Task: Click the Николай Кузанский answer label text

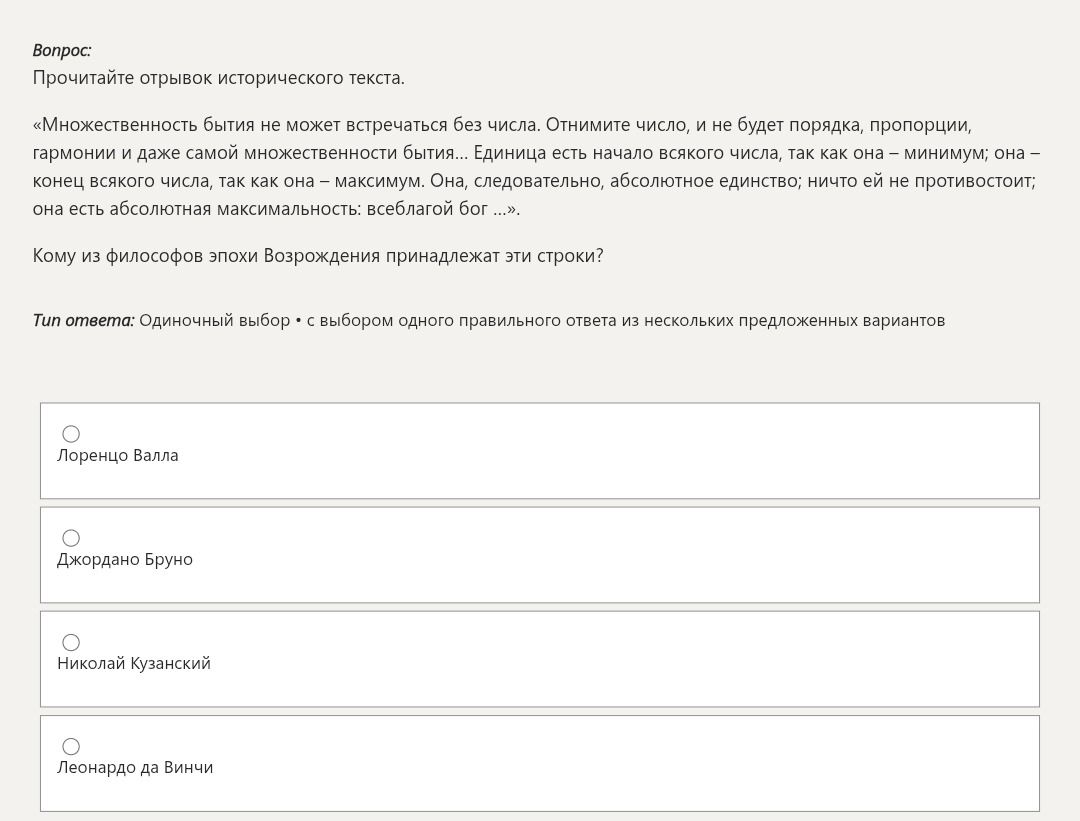Action: coord(134,663)
